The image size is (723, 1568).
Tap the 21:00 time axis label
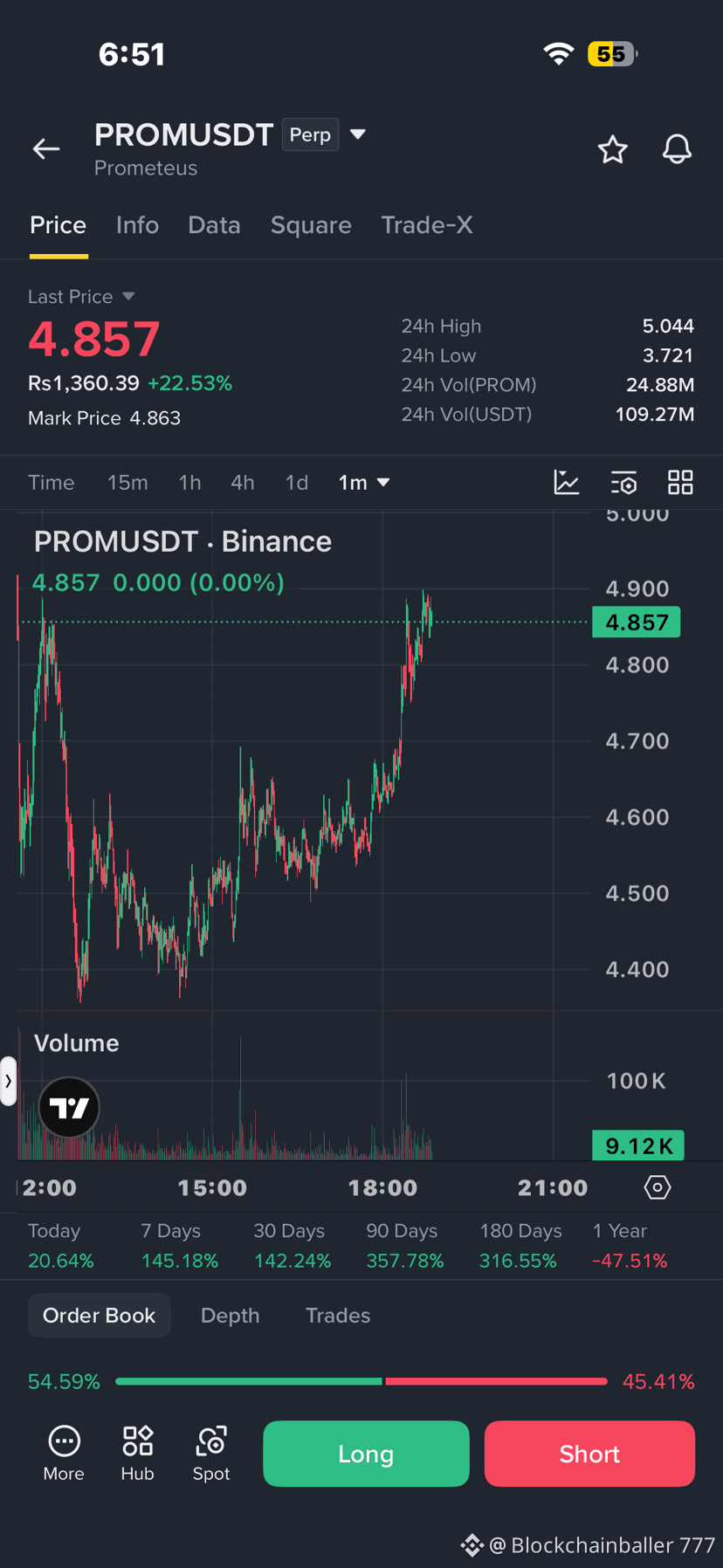(553, 1187)
